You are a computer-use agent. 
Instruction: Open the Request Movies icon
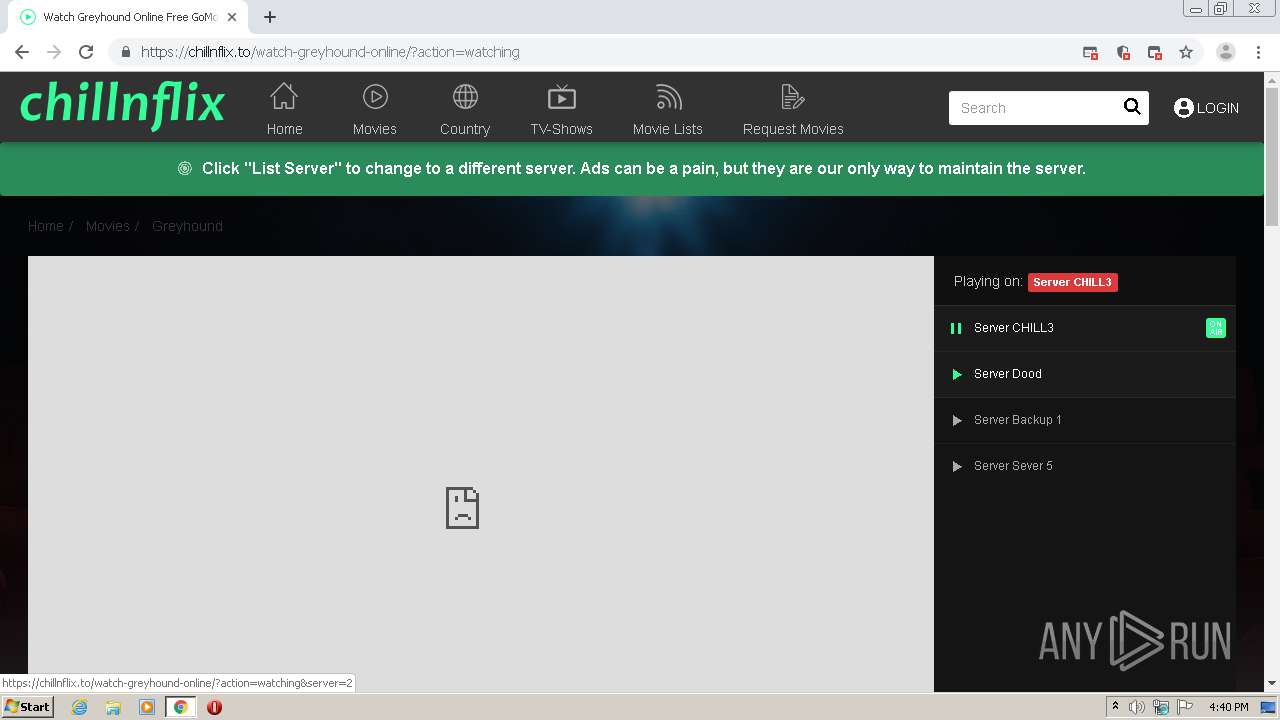(x=793, y=97)
